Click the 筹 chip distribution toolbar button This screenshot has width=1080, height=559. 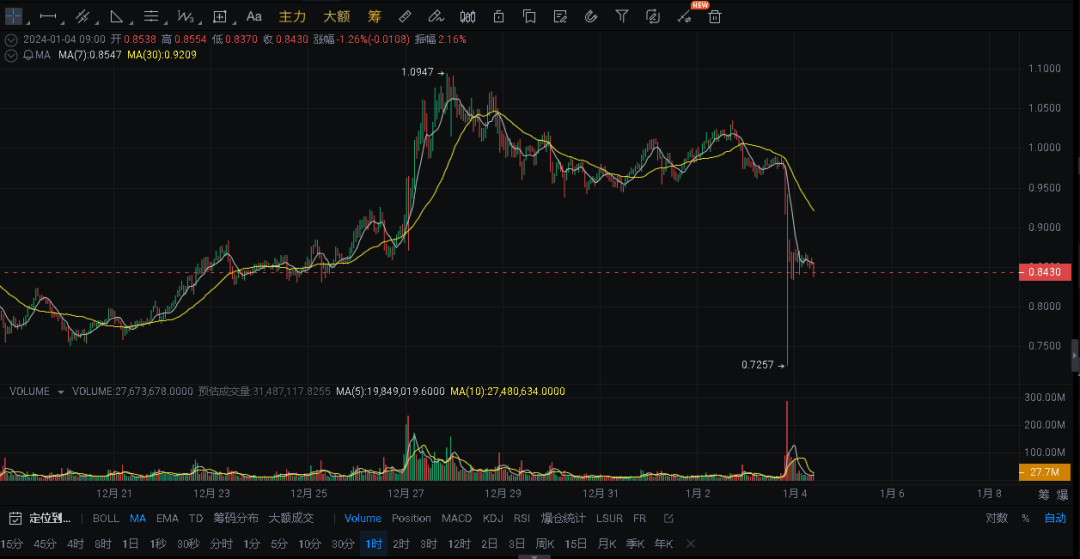(x=375, y=15)
